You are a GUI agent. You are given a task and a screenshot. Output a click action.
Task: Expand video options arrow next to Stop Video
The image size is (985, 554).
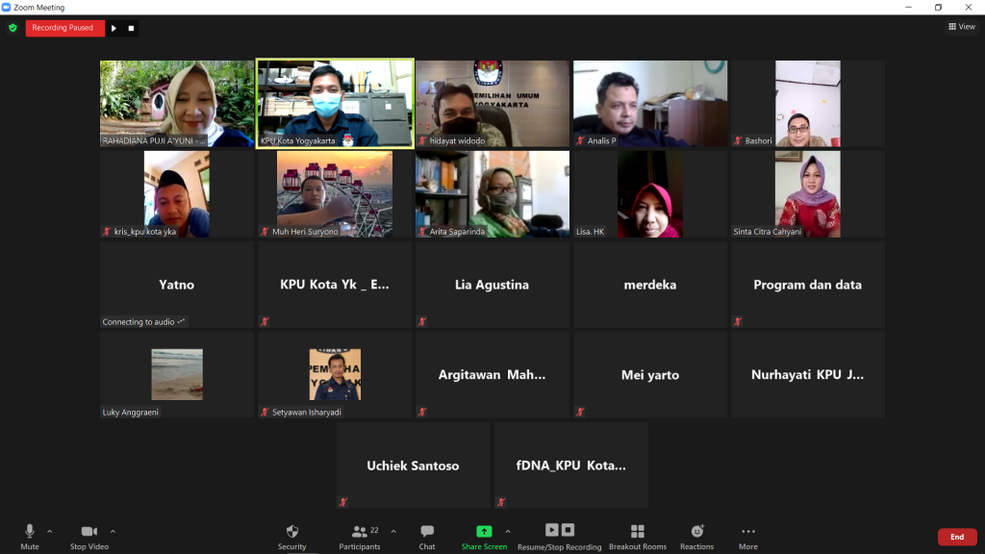[x=113, y=532]
